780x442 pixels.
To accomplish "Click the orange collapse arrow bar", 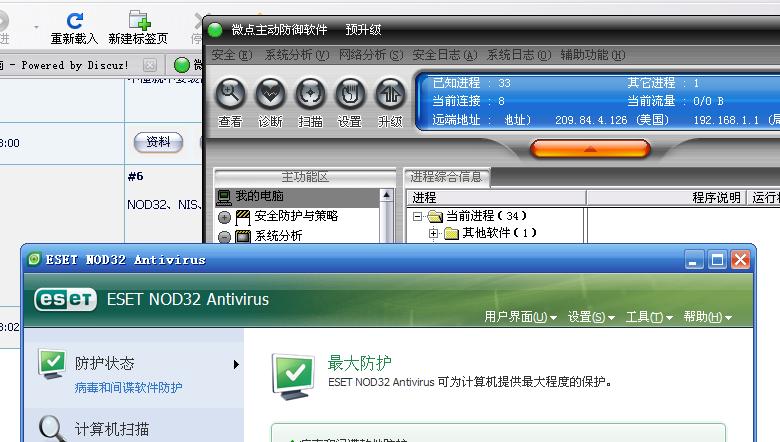I will tap(590, 149).
